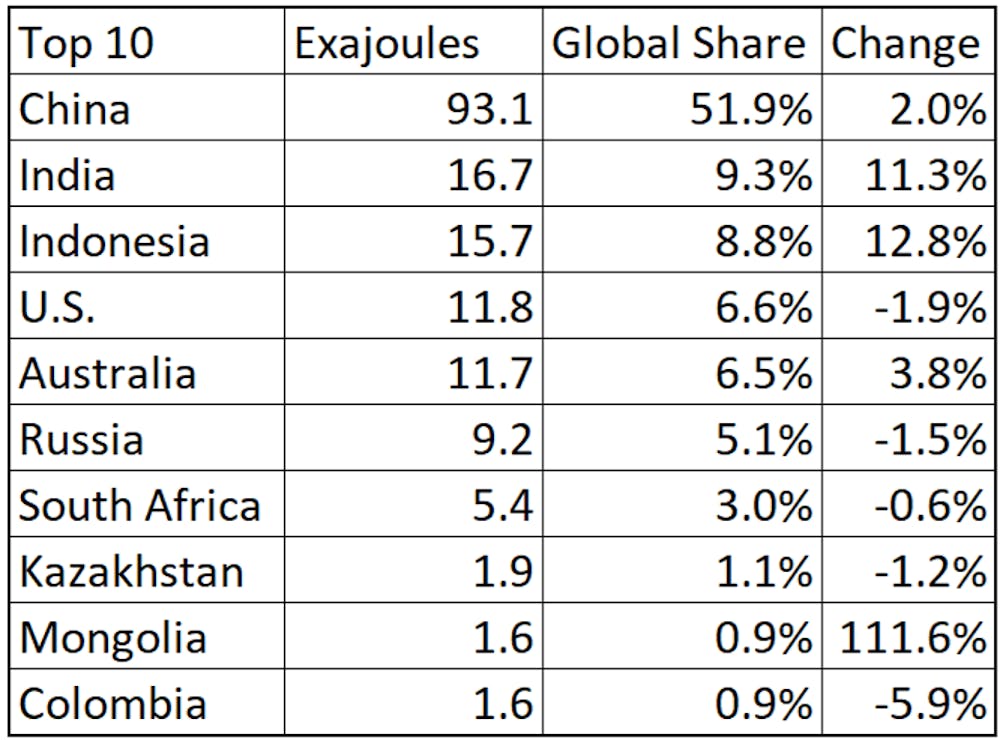Select India's 11.3% change value
The width and height of the screenshot is (1000, 740).
(908, 174)
